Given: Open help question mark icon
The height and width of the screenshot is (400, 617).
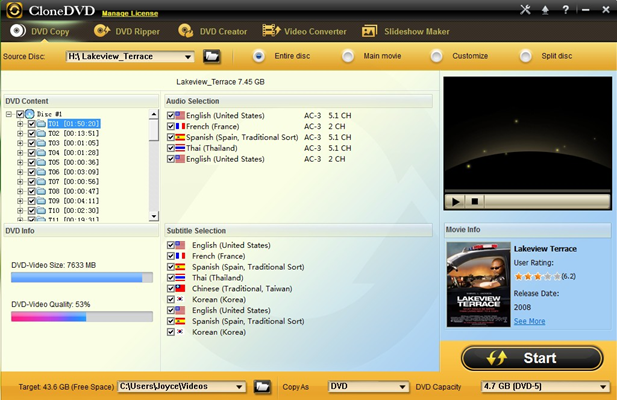Looking at the screenshot, I should [565, 10].
